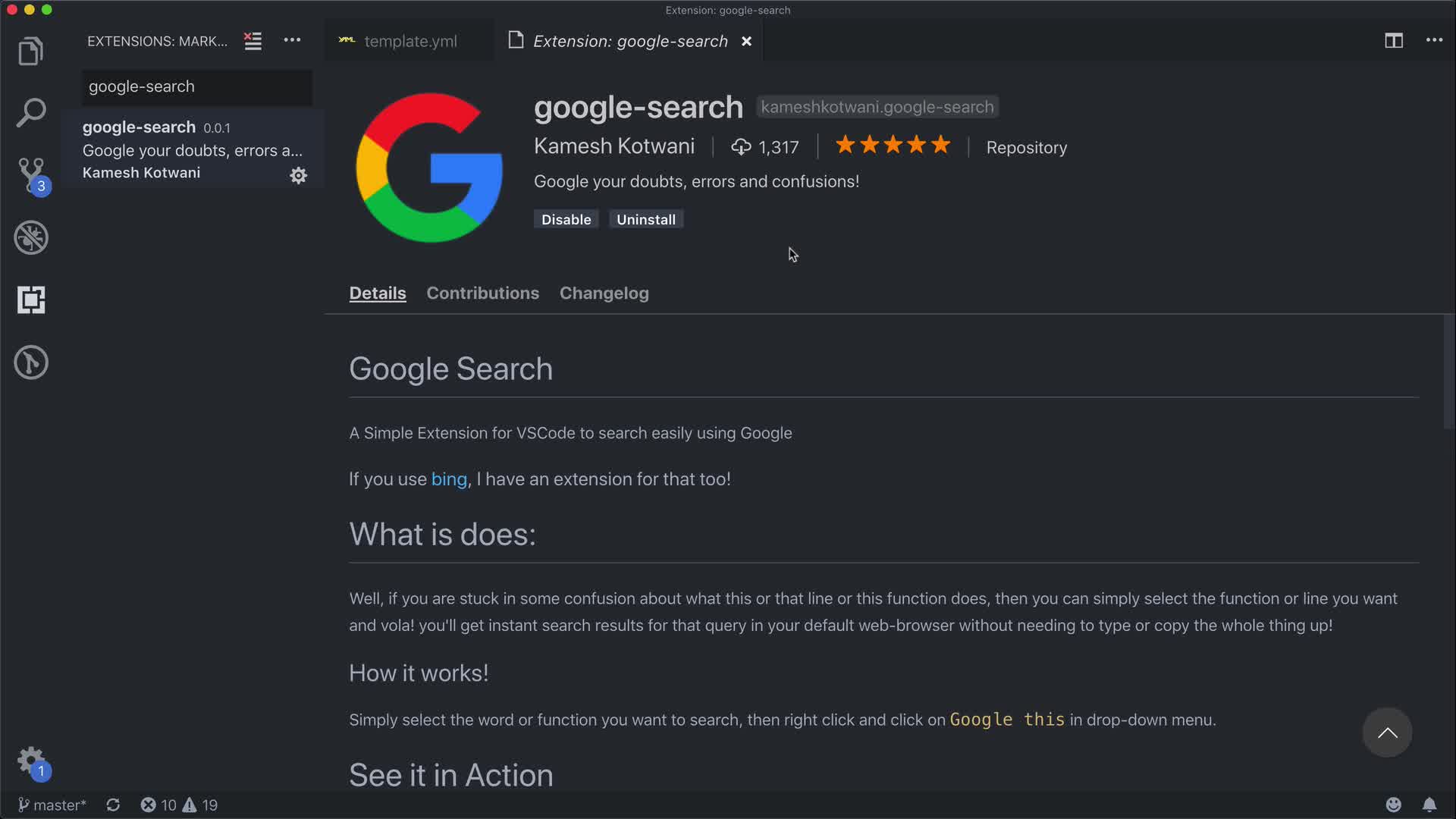The image size is (1456, 819).
Task: Open the Debug view in activity bar
Action: (31, 238)
